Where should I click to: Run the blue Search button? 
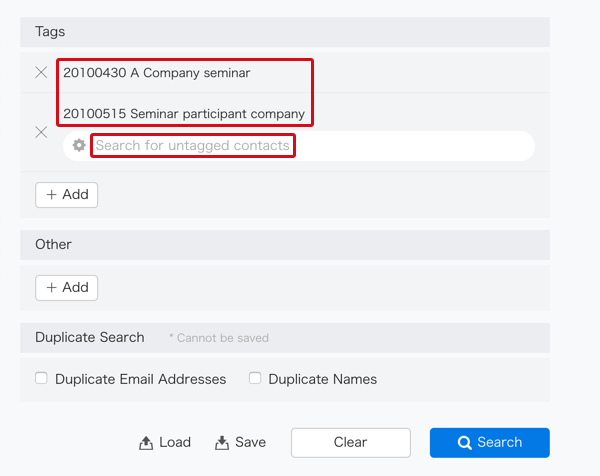pyautogui.click(x=490, y=443)
